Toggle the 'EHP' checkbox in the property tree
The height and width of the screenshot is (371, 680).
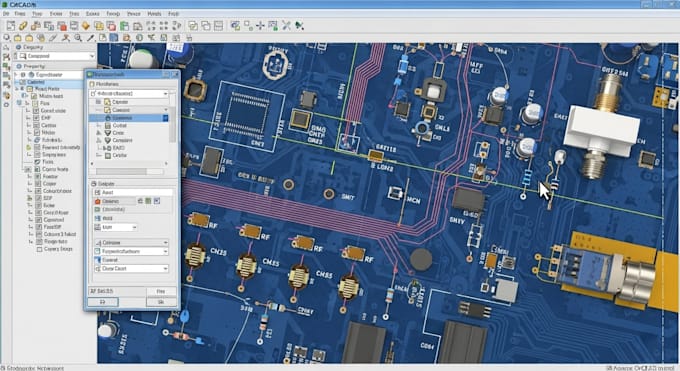[x=37, y=118]
